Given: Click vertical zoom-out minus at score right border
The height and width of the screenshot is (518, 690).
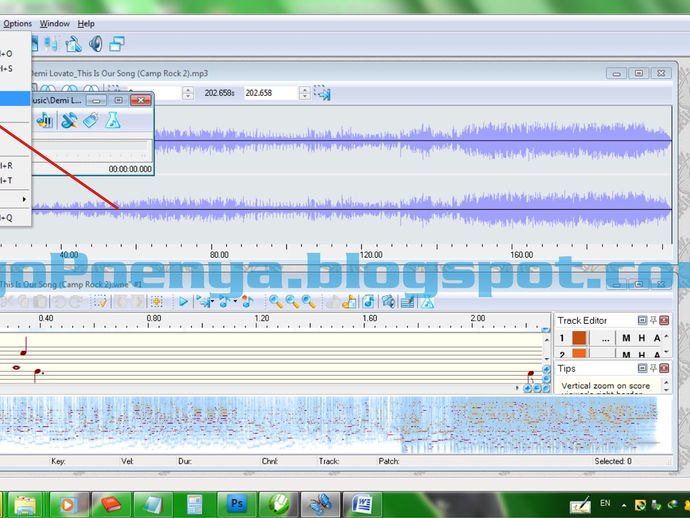Looking at the screenshot, I should pos(547,379).
